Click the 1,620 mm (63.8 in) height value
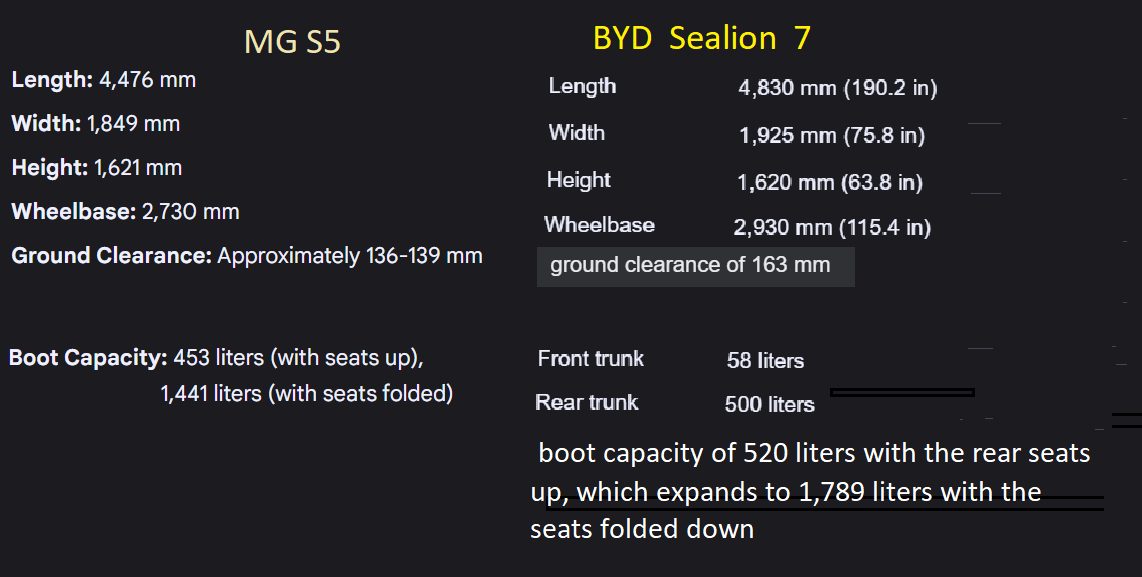1142x577 pixels. [830, 182]
